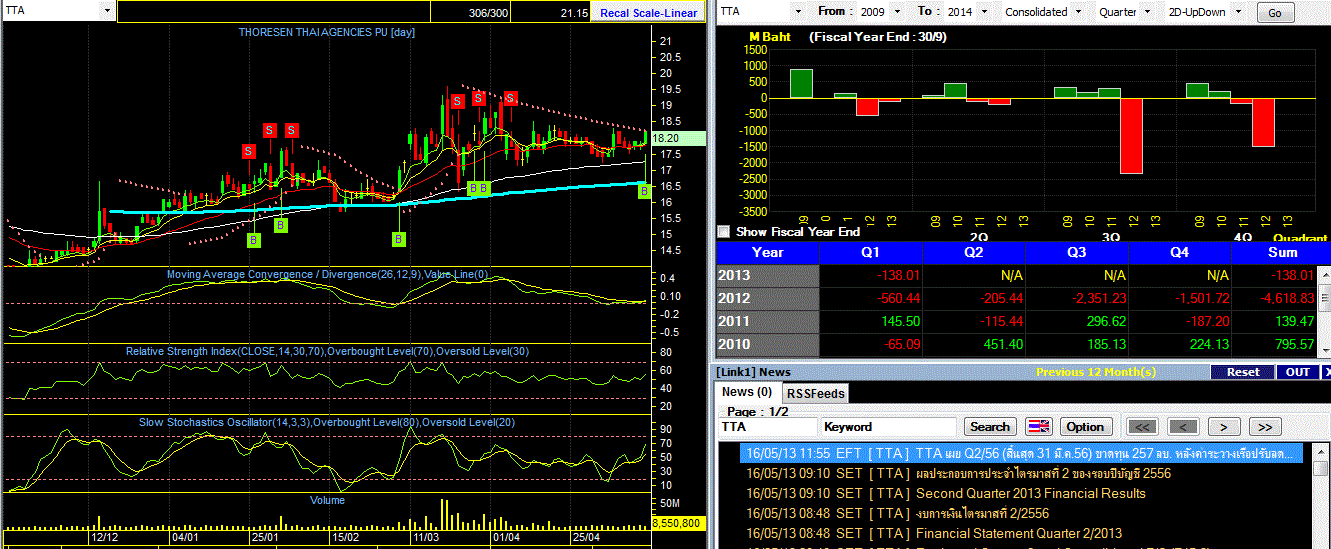Open the Quarter period dropdown
The width and height of the screenshot is (1331, 549).
point(1145,12)
